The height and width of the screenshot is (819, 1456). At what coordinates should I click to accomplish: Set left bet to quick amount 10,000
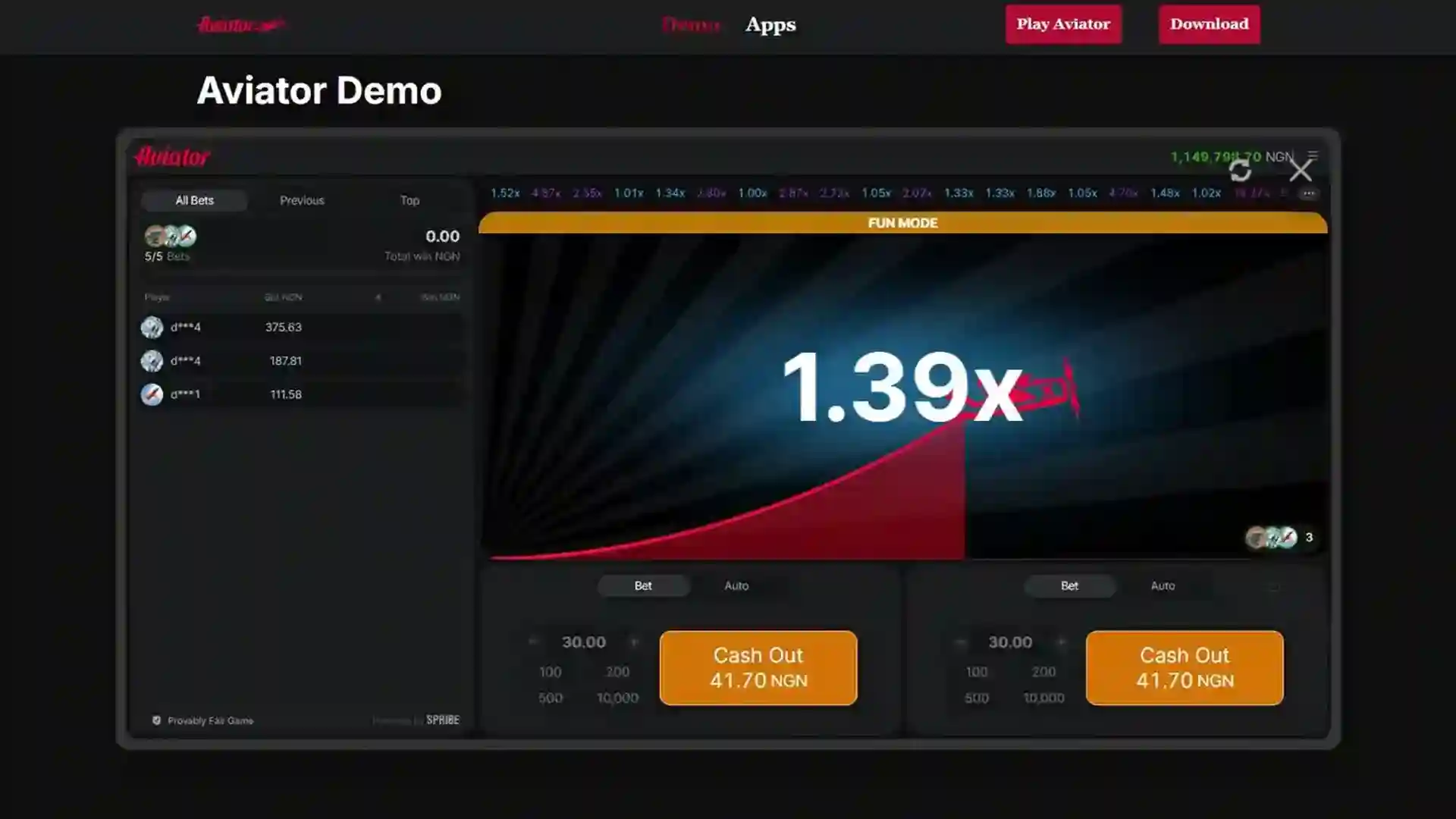click(617, 698)
